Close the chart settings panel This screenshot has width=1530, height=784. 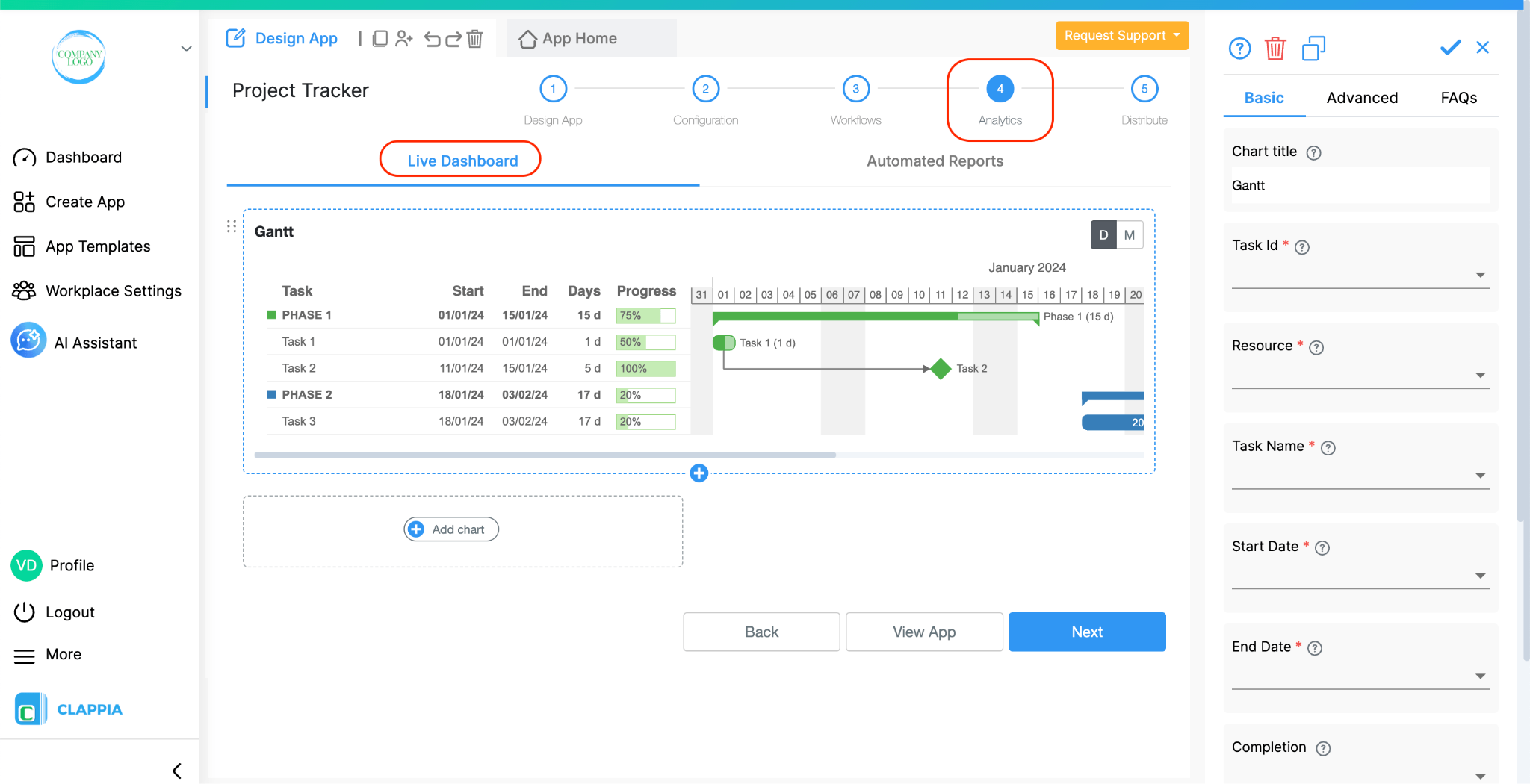point(1483,48)
